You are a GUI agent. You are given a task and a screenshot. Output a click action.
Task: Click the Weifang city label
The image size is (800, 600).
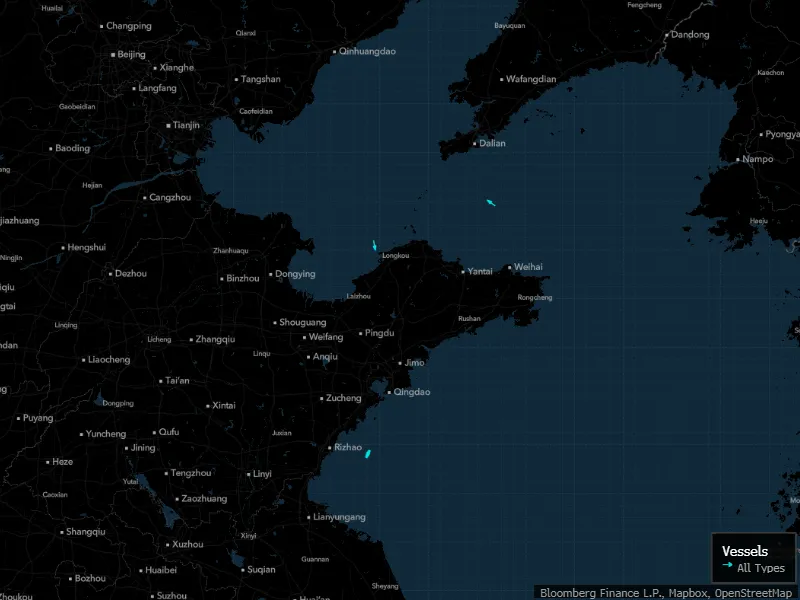click(326, 337)
